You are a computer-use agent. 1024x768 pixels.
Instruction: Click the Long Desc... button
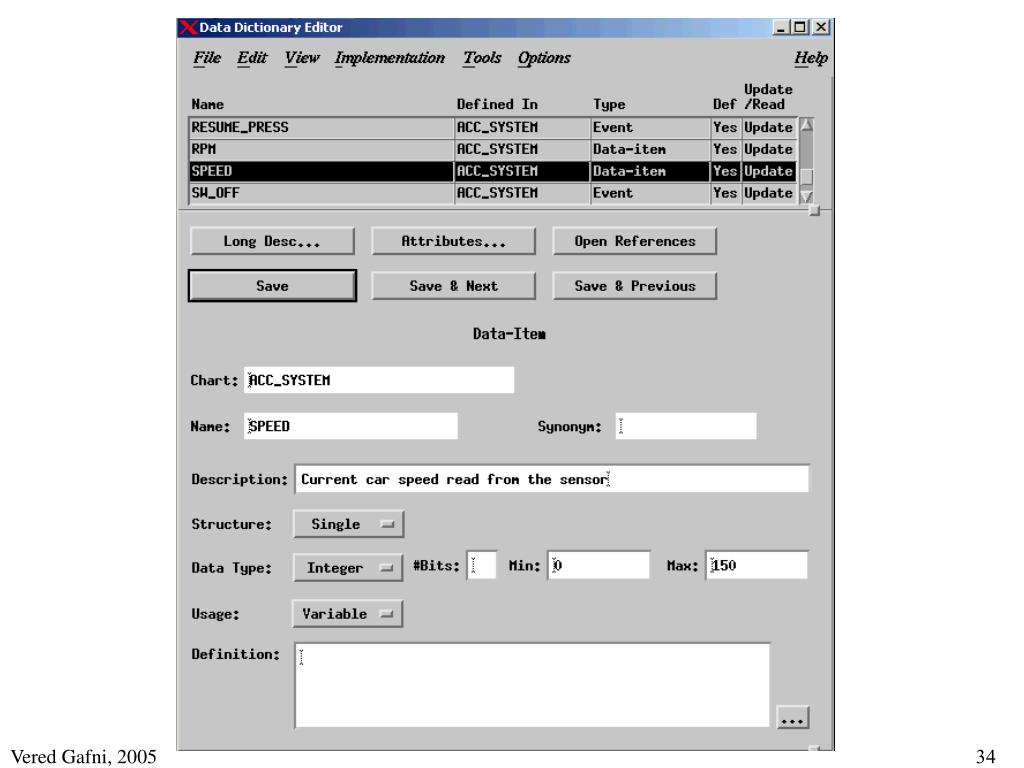point(272,241)
